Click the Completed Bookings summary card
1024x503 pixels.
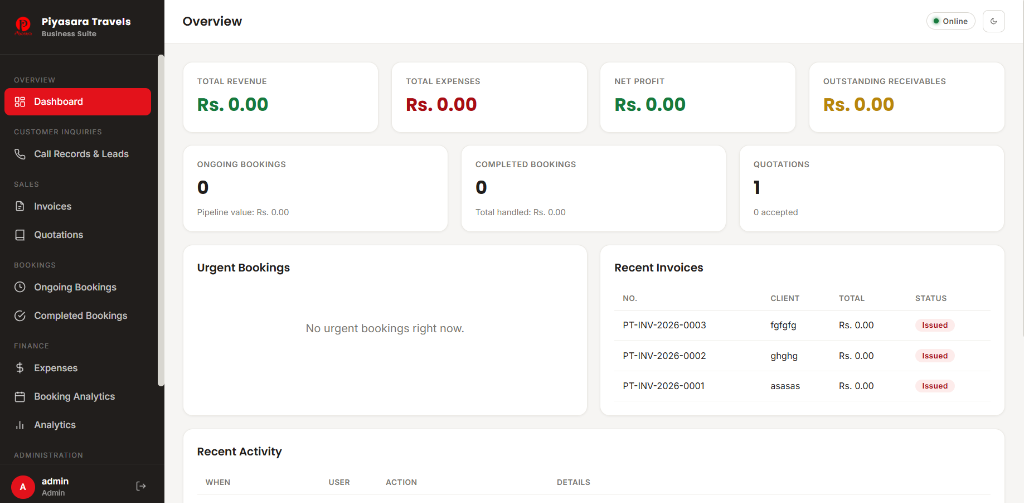(x=594, y=188)
